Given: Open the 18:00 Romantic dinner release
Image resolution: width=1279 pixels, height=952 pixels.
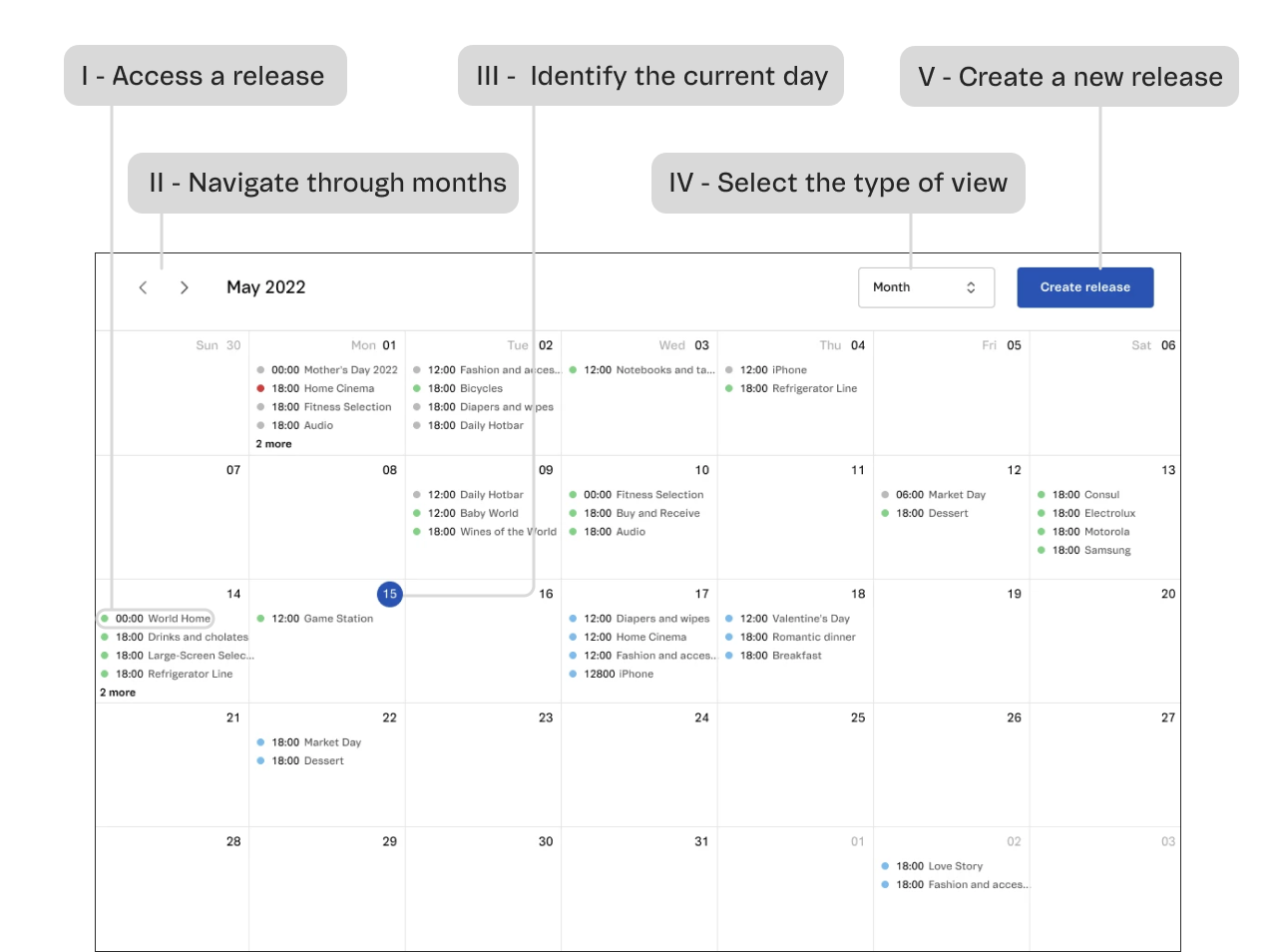Looking at the screenshot, I should point(797,637).
